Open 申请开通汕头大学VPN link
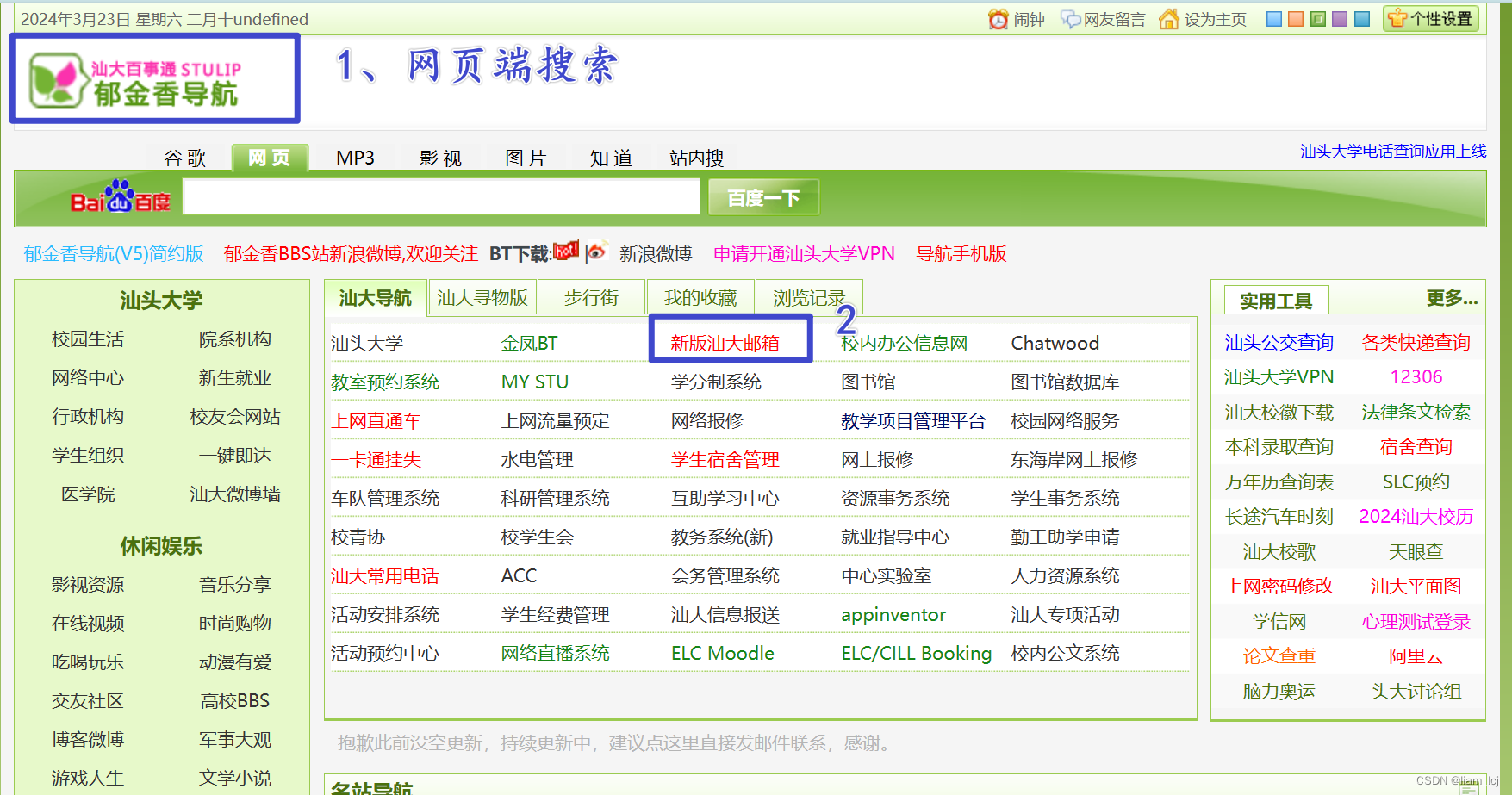This screenshot has height=795, width=1512. coord(804,253)
